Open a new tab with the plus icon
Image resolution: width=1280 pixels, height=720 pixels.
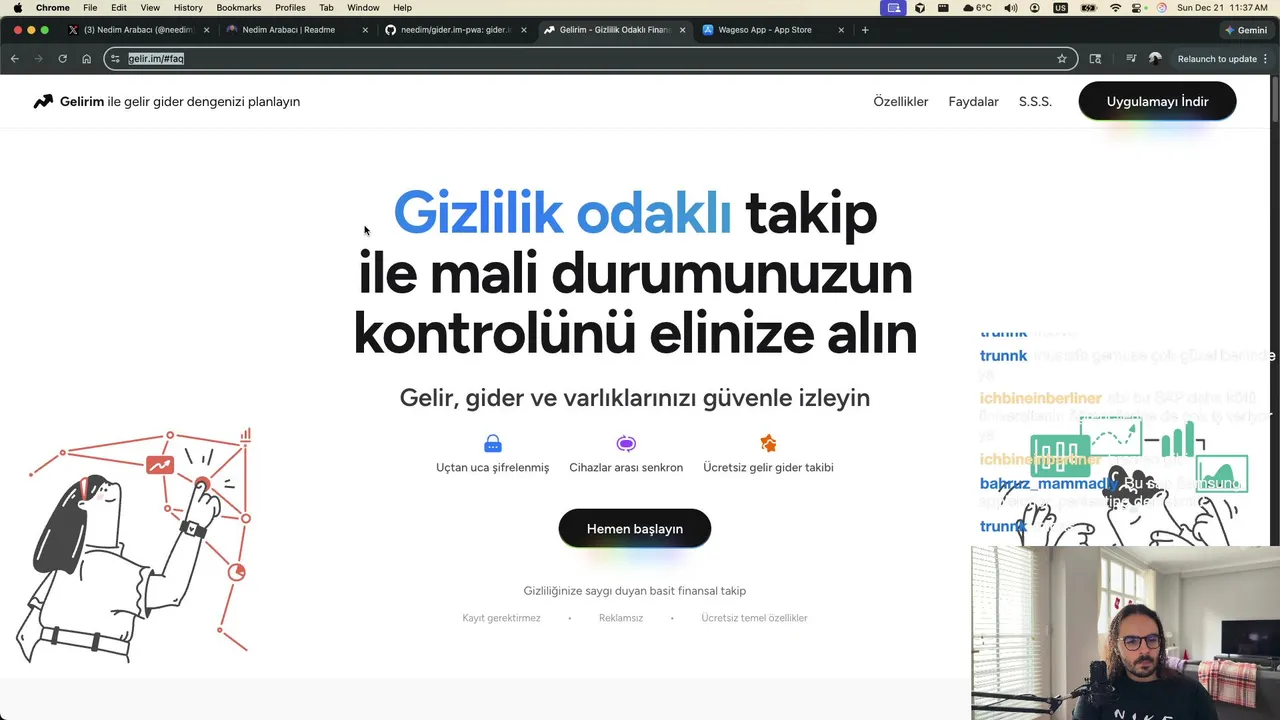pyautogui.click(x=865, y=30)
